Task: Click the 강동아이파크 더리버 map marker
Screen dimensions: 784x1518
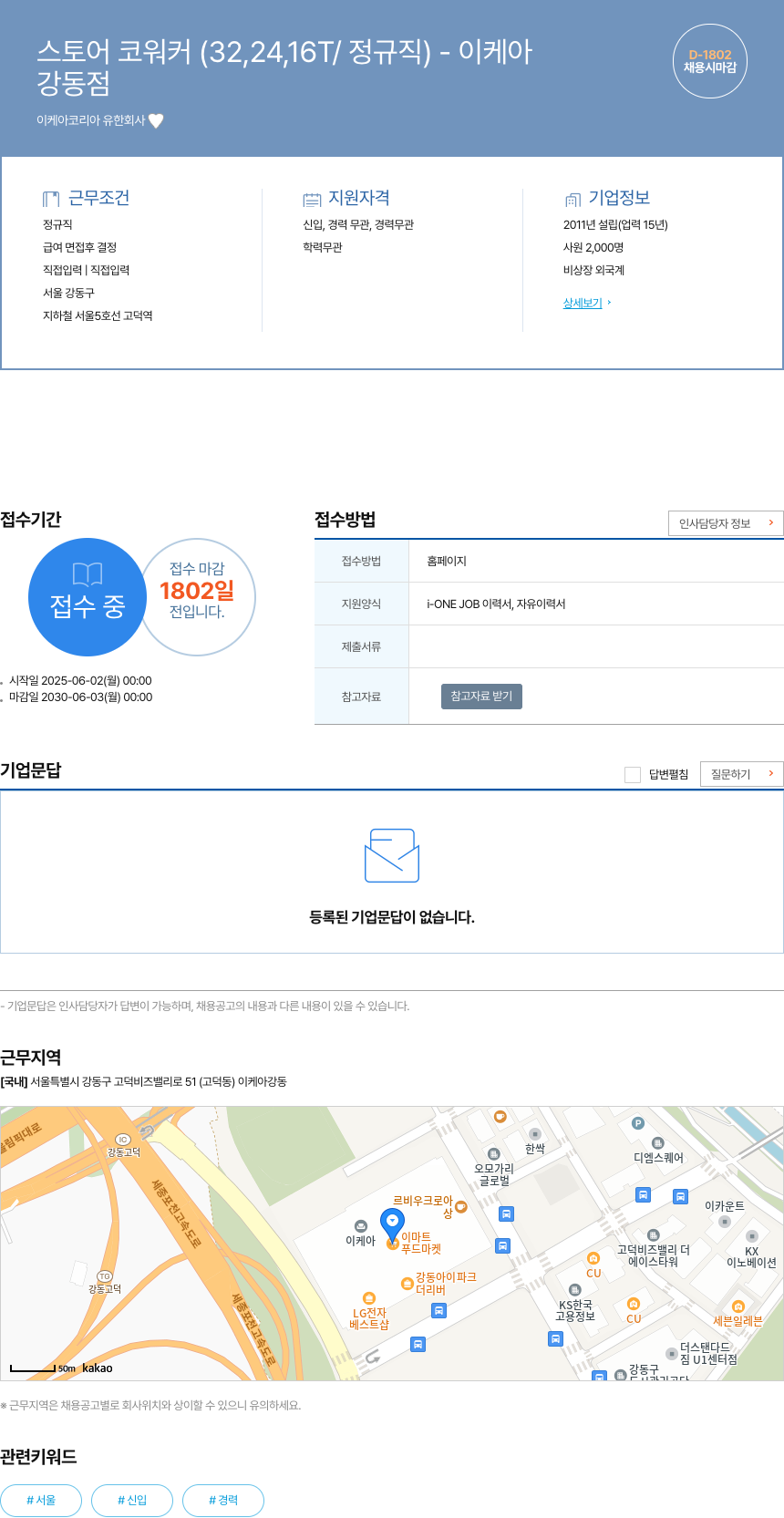Action: pyautogui.click(x=407, y=1284)
